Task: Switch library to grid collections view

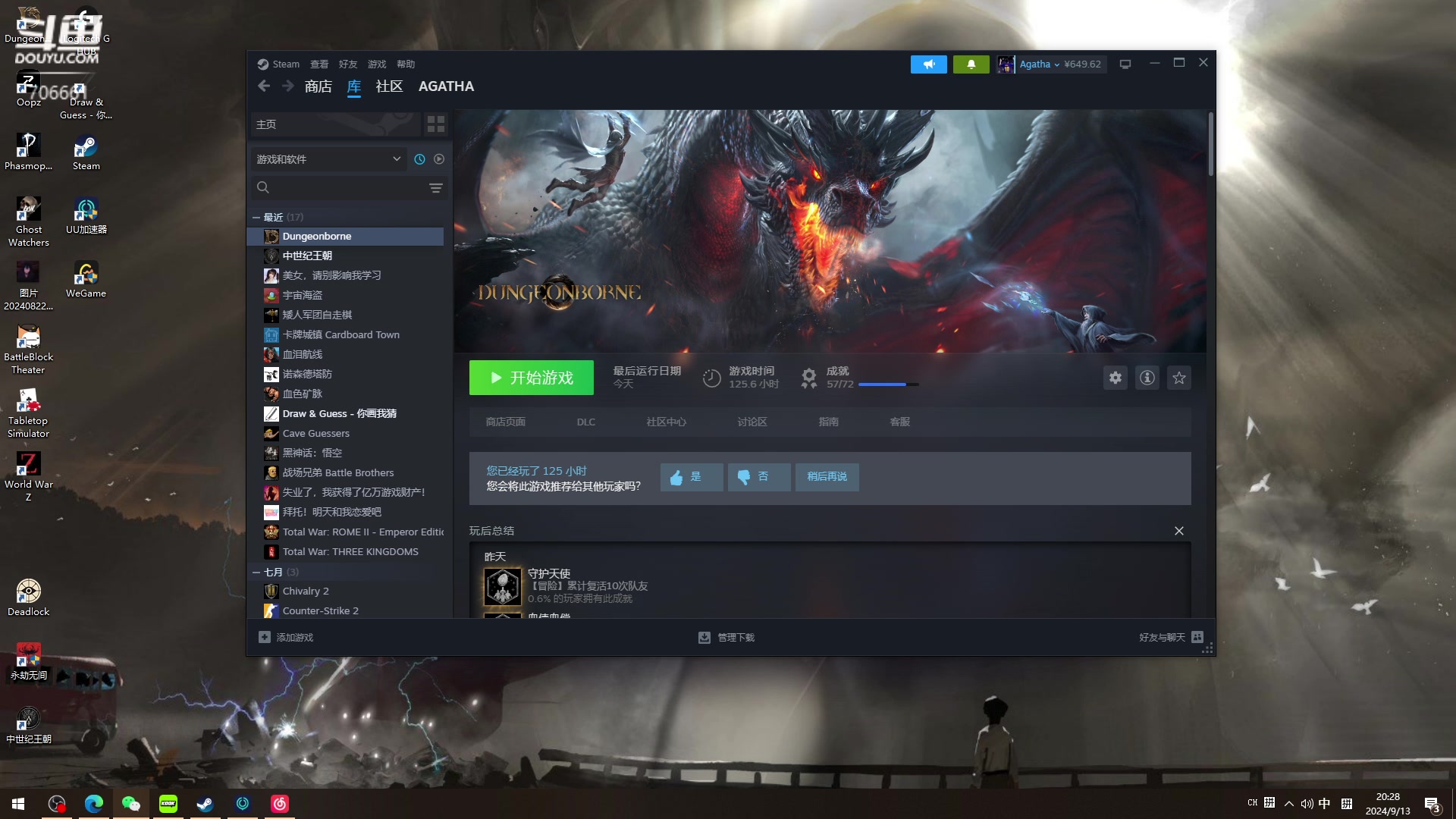Action: (x=435, y=124)
